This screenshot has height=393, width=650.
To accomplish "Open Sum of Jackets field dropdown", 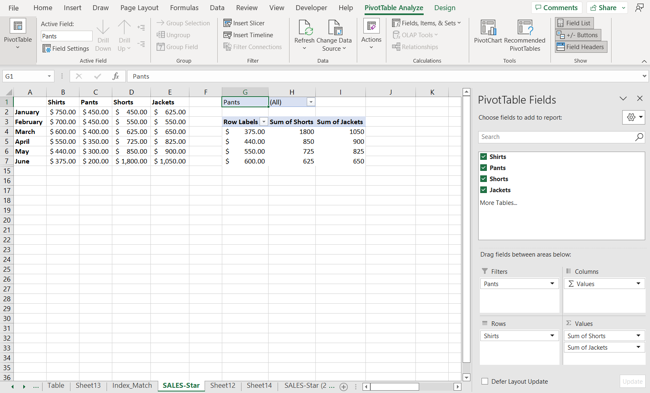I will pyautogui.click(x=638, y=347).
